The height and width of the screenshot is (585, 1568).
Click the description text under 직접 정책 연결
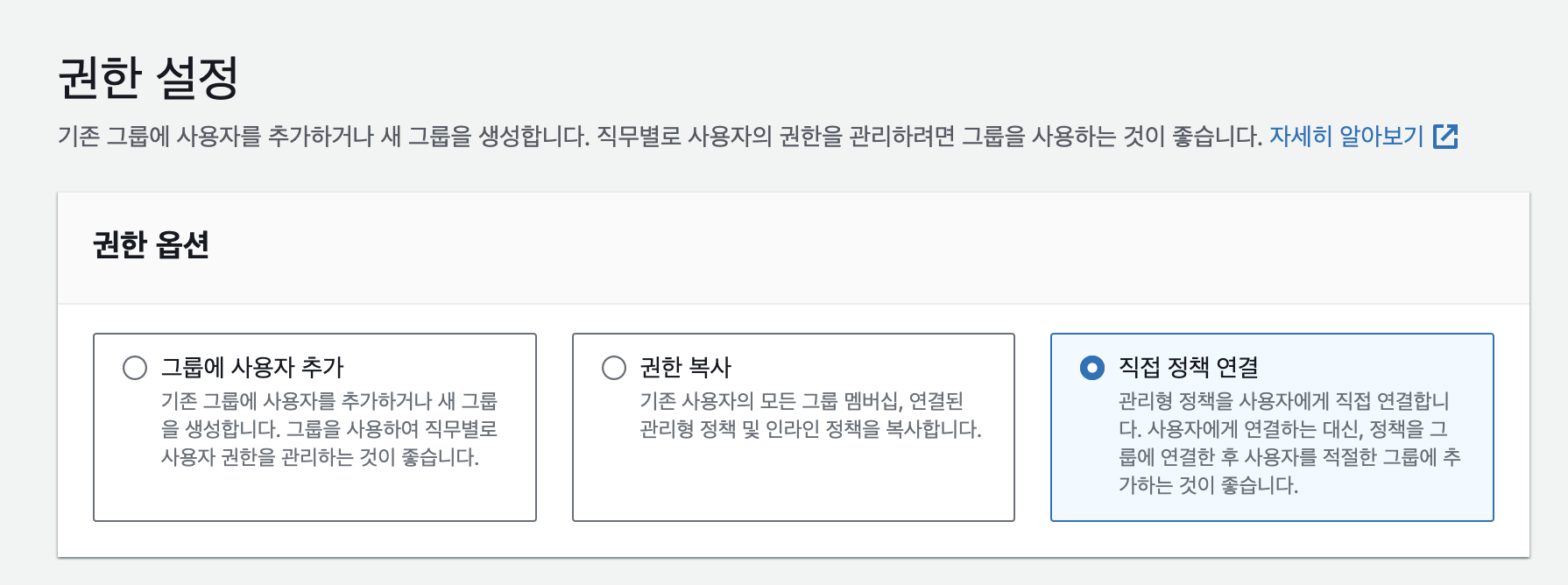coord(1289,443)
